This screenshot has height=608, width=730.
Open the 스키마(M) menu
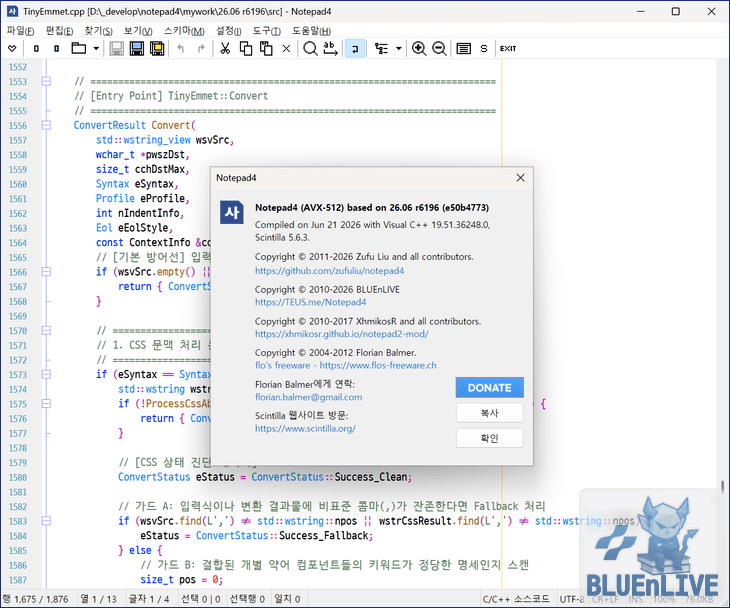pos(184,31)
